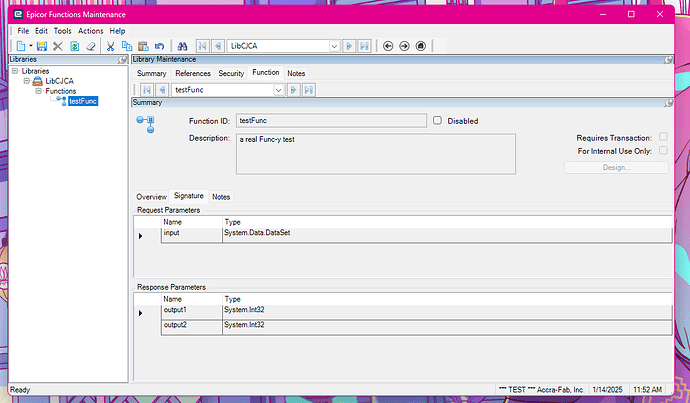Open the Tools menu
The image size is (690, 403).
[x=62, y=31]
